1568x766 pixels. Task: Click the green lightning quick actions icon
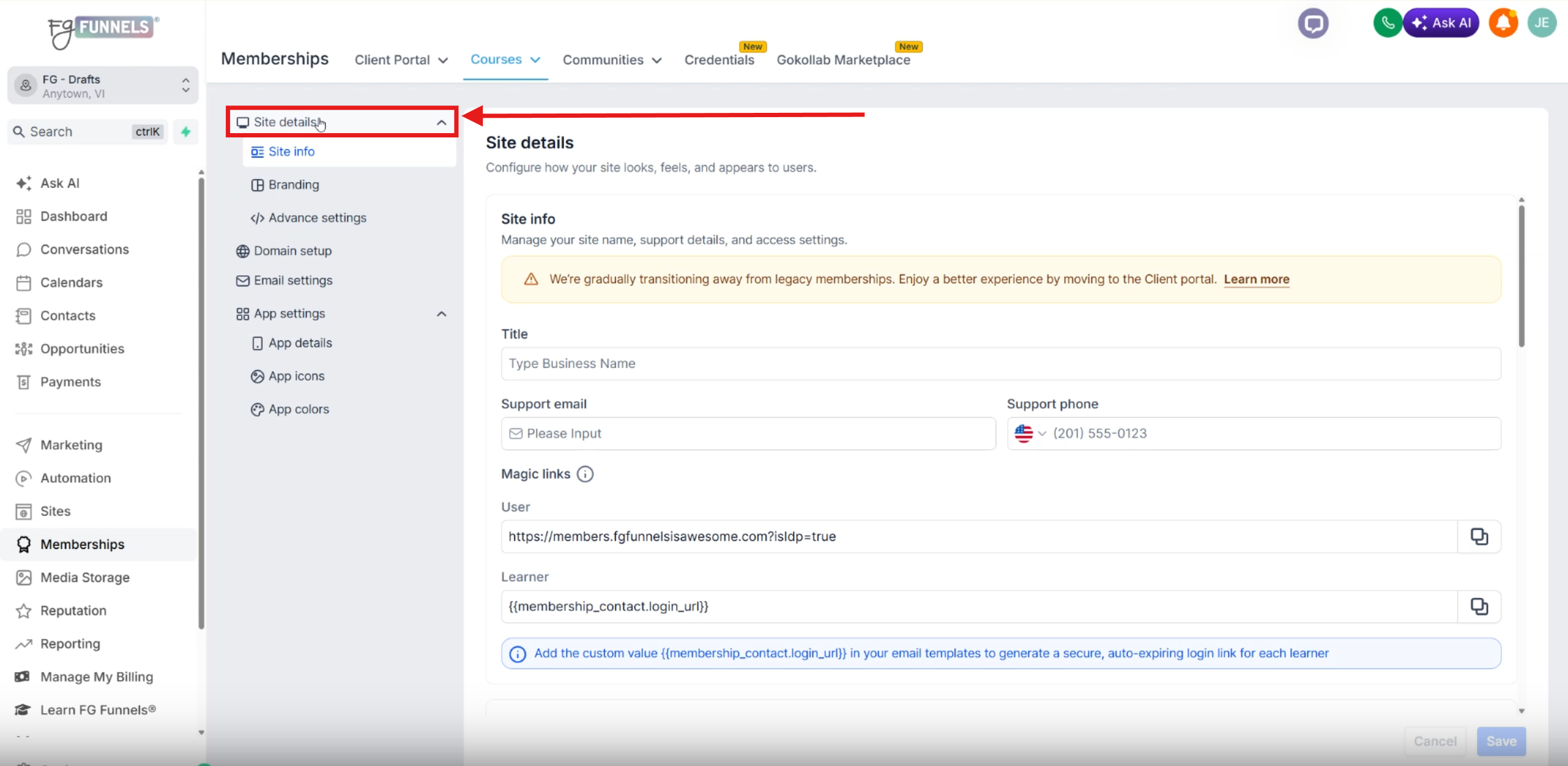[186, 132]
